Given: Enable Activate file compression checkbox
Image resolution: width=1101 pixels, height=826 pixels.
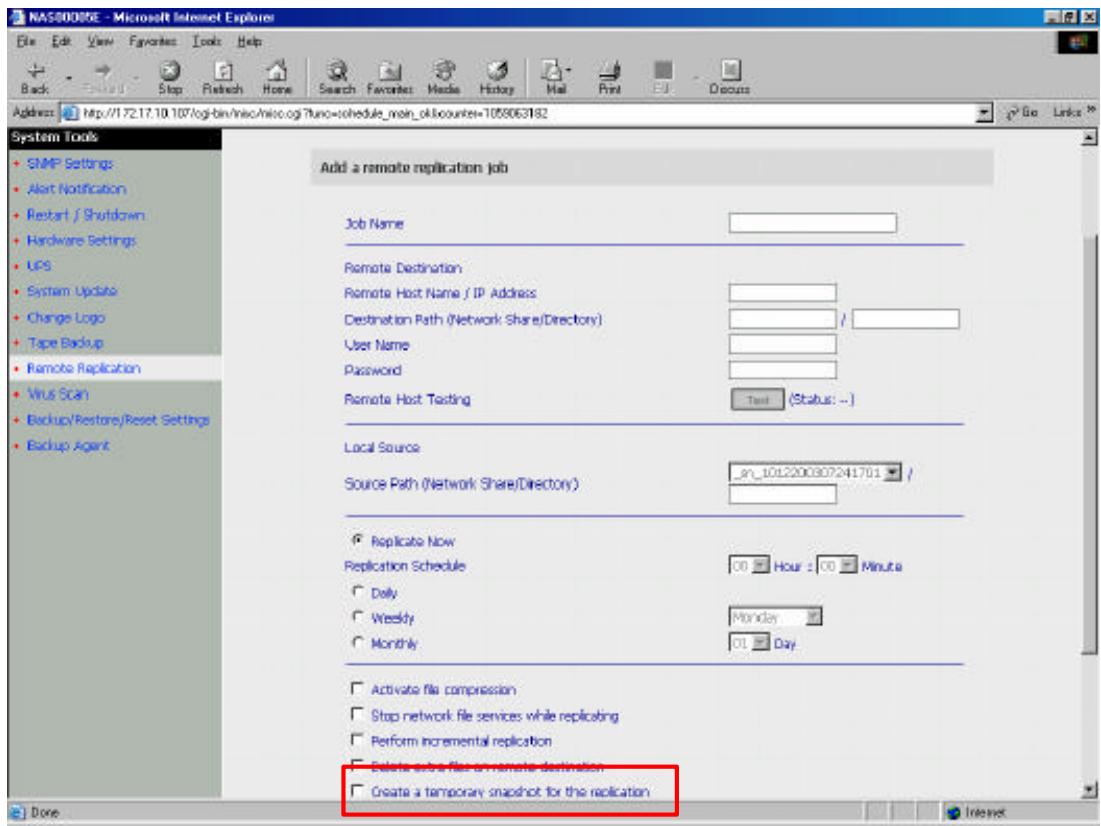Looking at the screenshot, I should point(357,688).
